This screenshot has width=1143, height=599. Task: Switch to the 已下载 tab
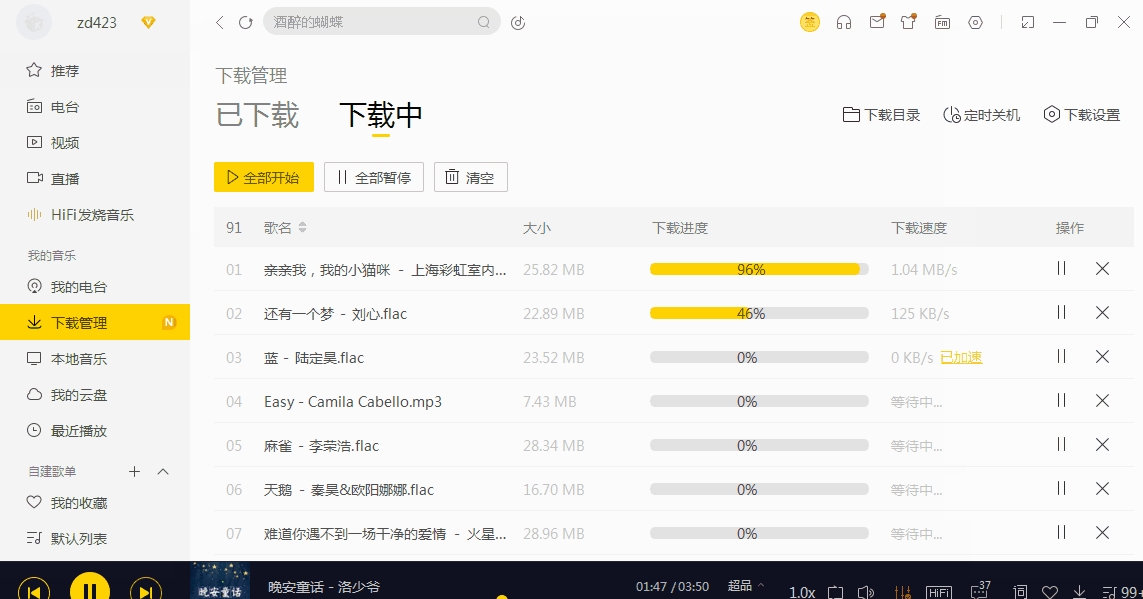257,115
